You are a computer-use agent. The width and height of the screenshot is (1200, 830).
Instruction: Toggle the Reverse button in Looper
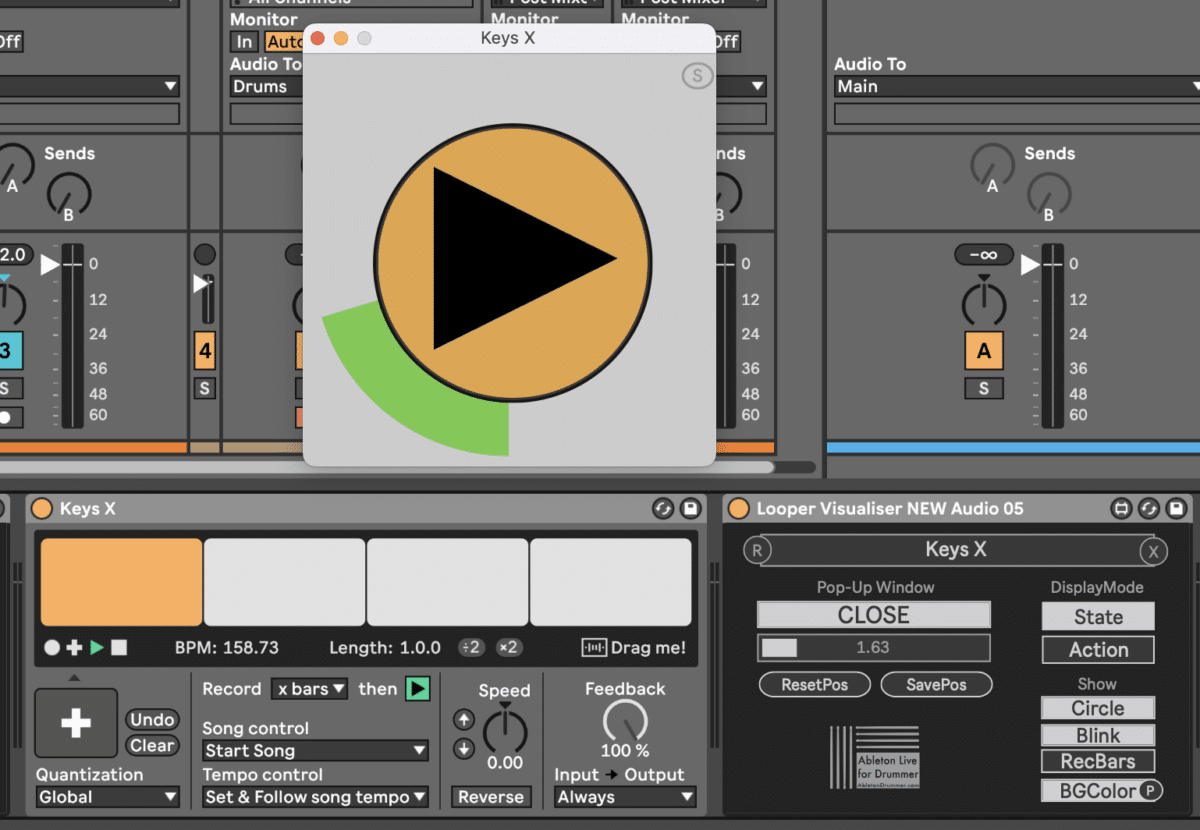point(491,797)
